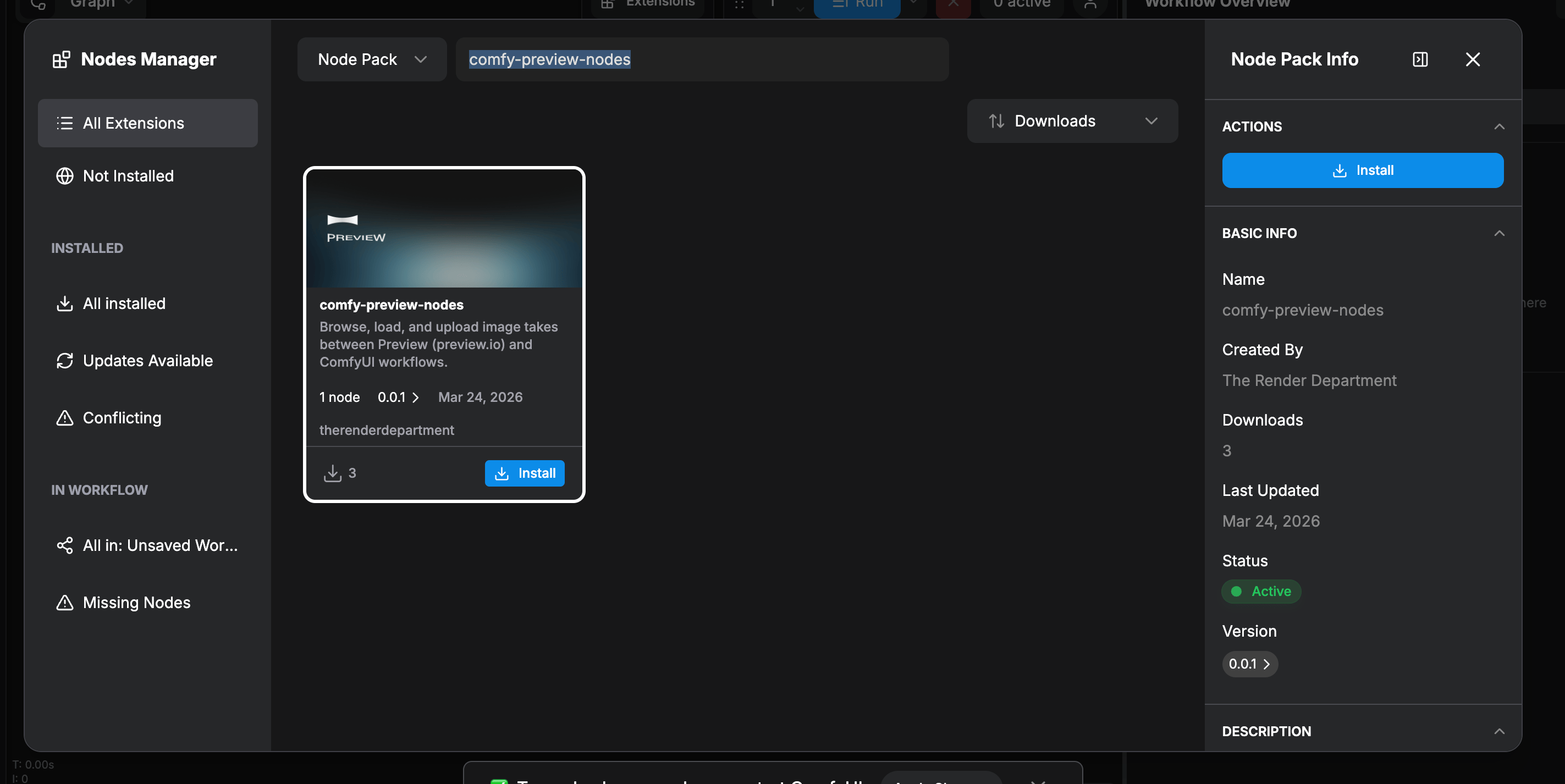
Task: Click the therenderdepartment publisher name
Action: [x=387, y=430]
